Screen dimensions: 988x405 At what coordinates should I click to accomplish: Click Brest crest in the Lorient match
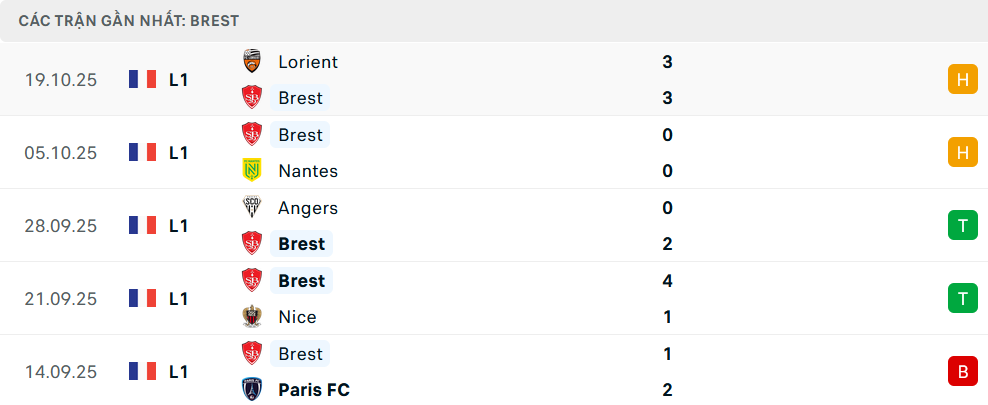tap(252, 98)
